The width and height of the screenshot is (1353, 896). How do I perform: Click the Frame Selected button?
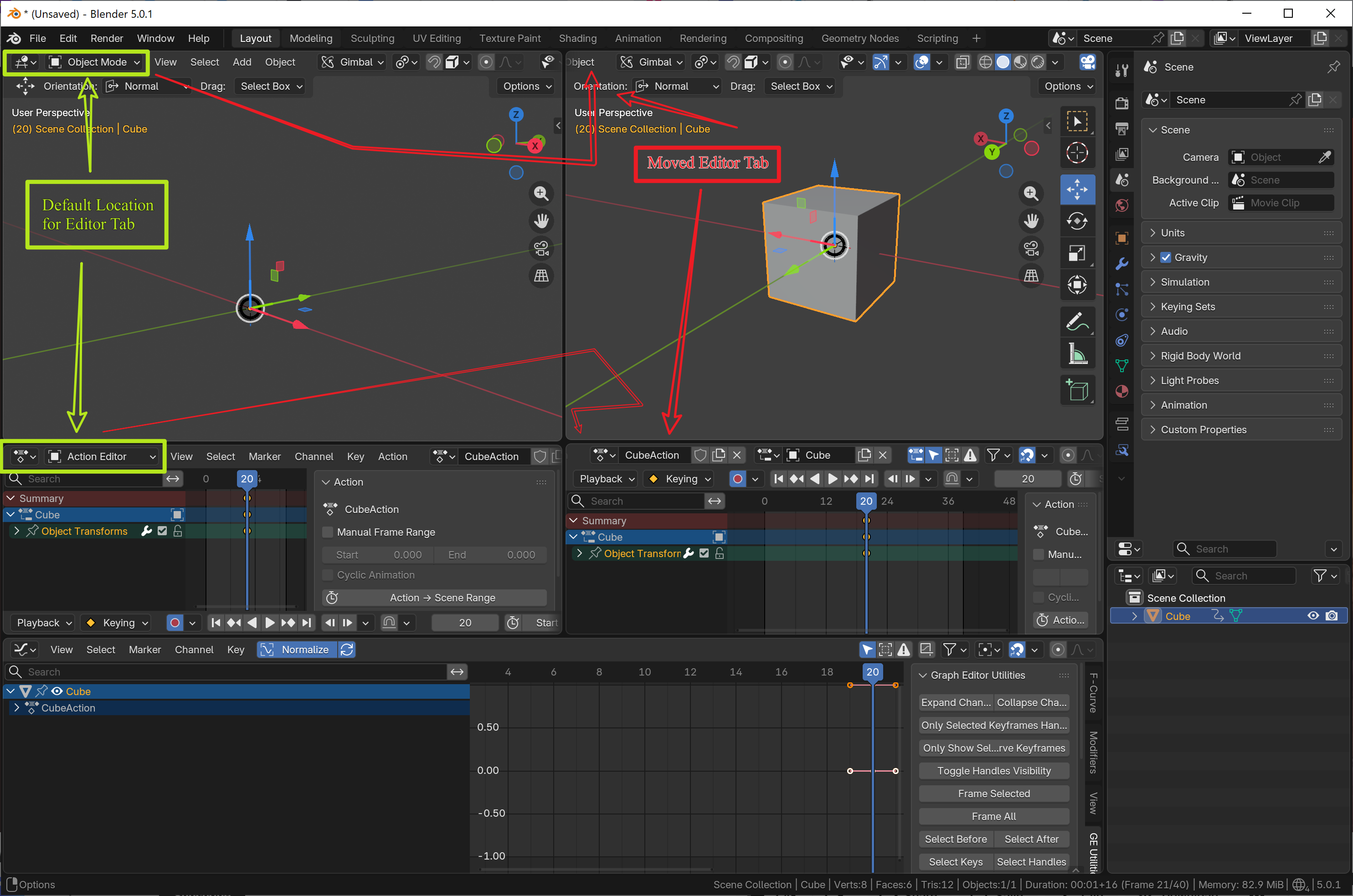pyautogui.click(x=994, y=794)
